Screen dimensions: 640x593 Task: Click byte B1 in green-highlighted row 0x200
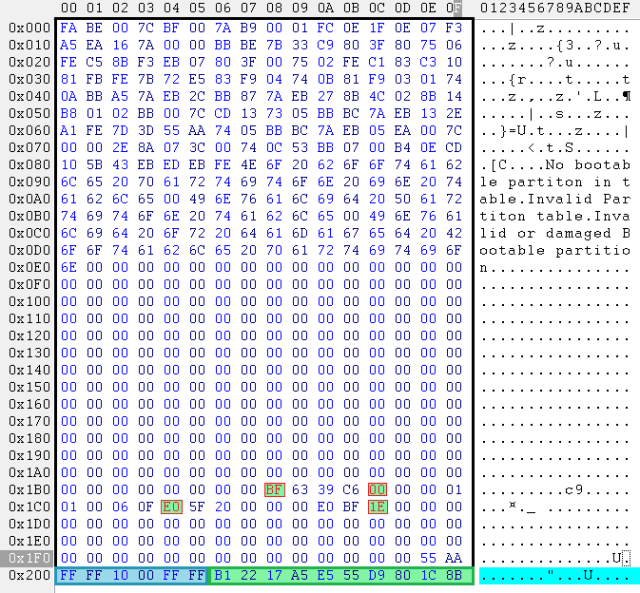pos(222,575)
